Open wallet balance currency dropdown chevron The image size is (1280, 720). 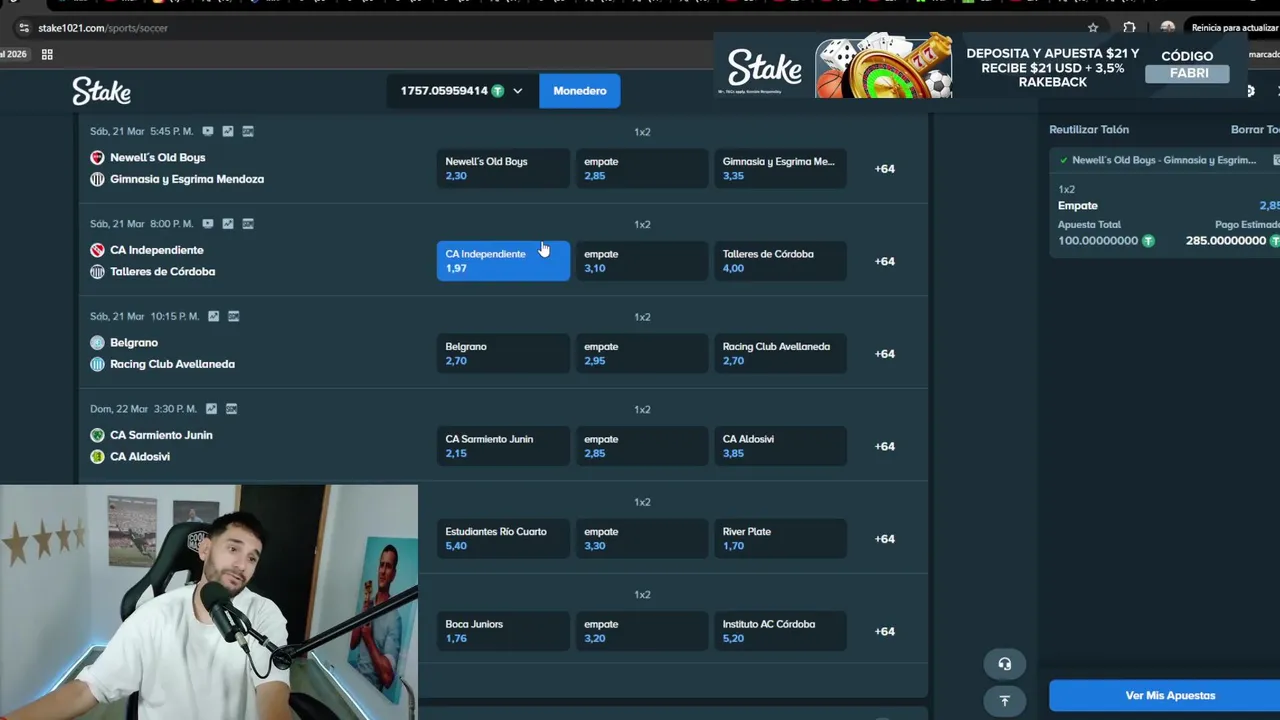517,91
